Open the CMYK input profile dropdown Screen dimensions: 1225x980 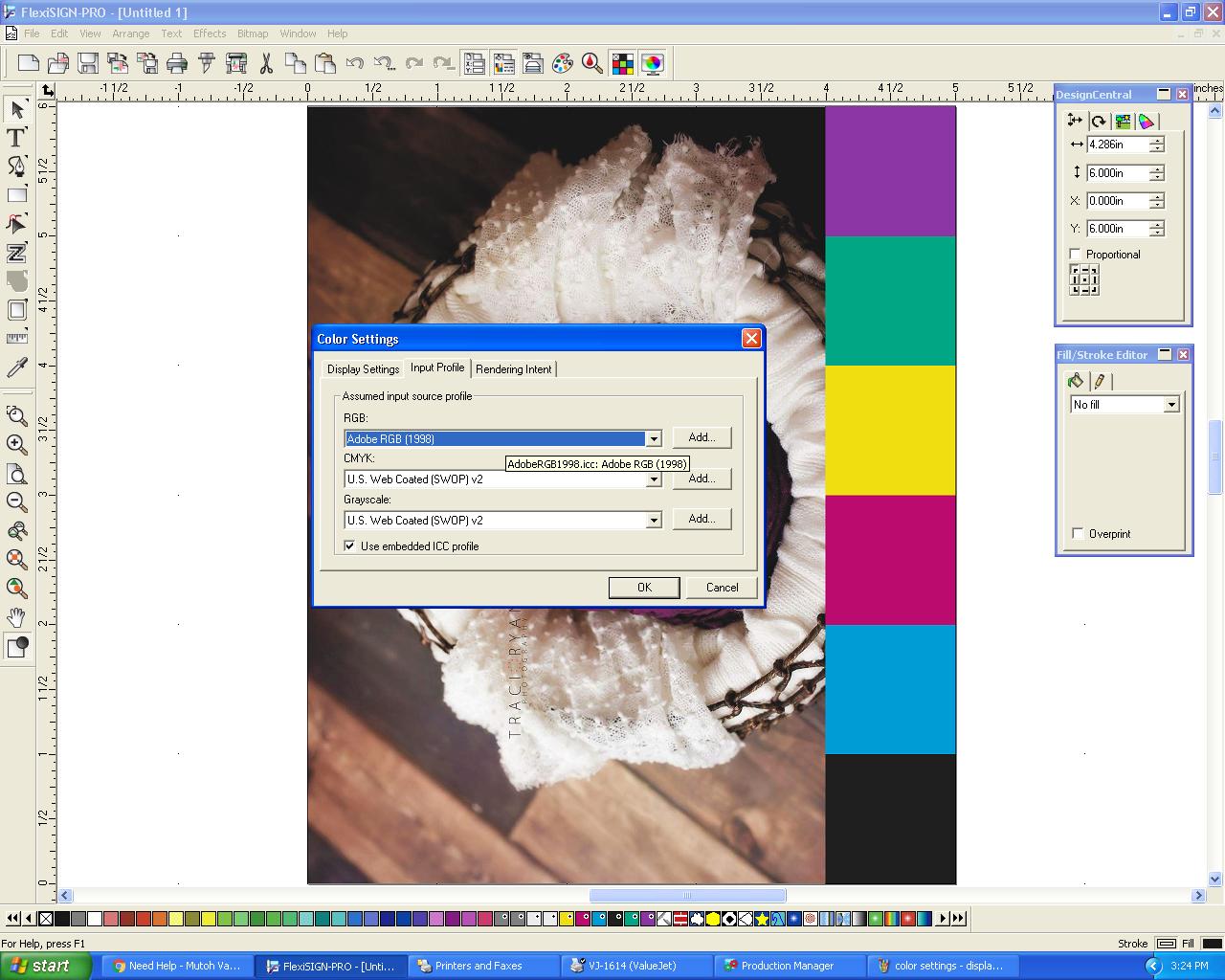pyautogui.click(x=654, y=479)
